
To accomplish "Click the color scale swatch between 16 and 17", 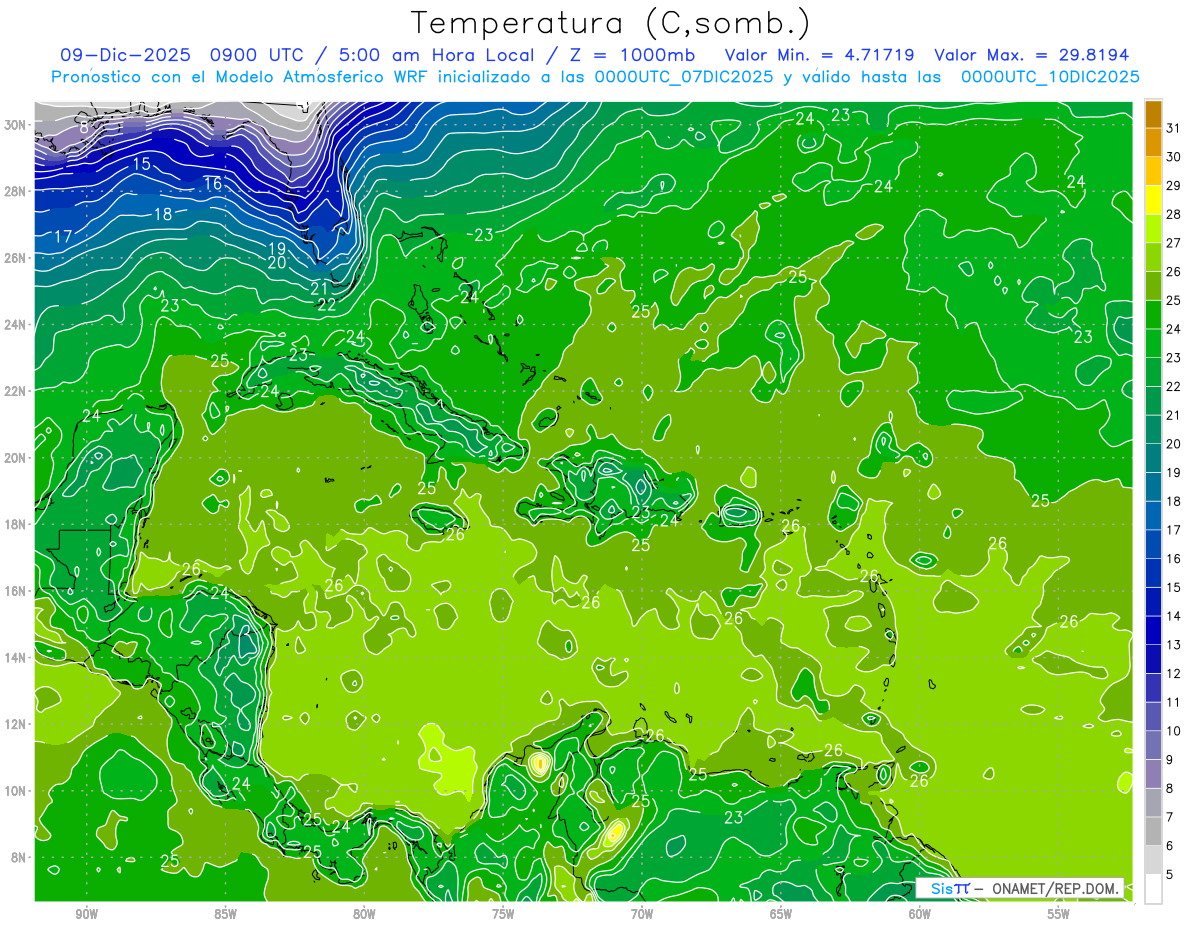I will coord(1153,544).
